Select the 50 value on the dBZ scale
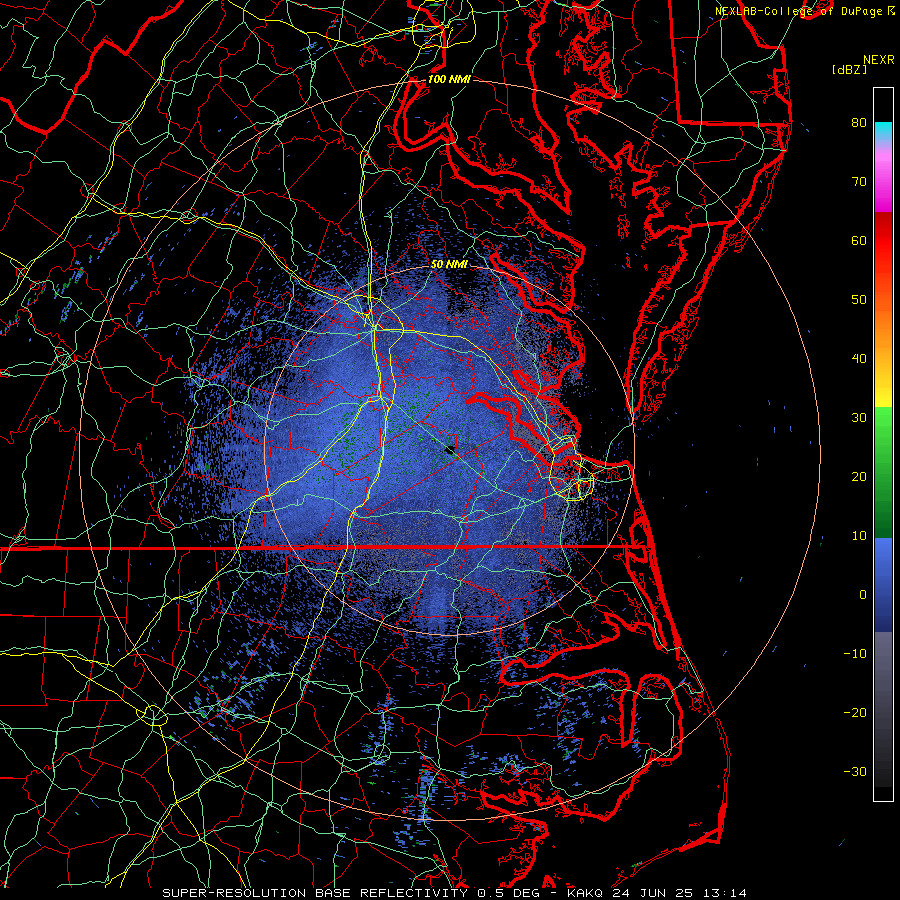 pos(859,300)
